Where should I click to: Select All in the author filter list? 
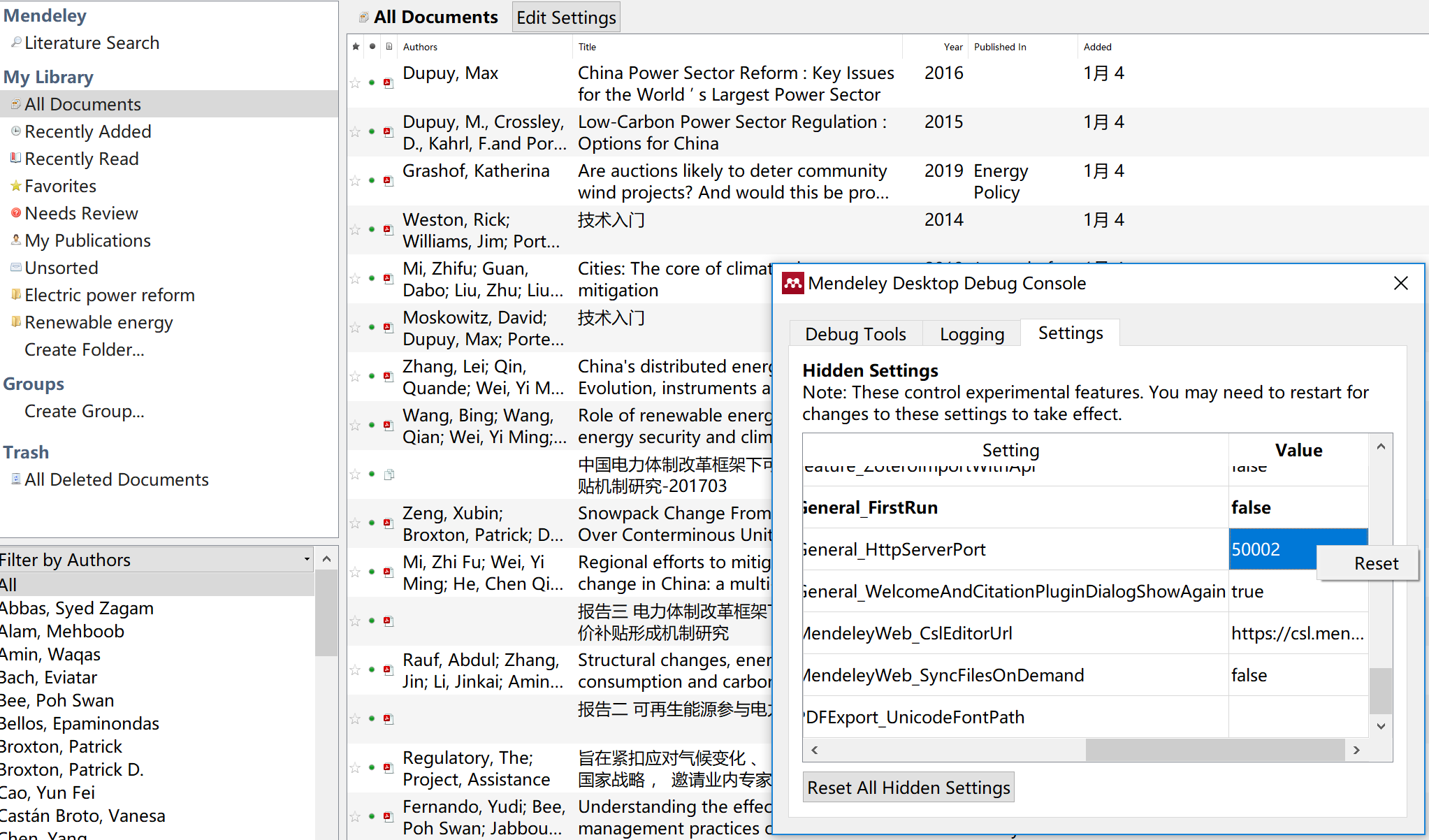(x=157, y=585)
